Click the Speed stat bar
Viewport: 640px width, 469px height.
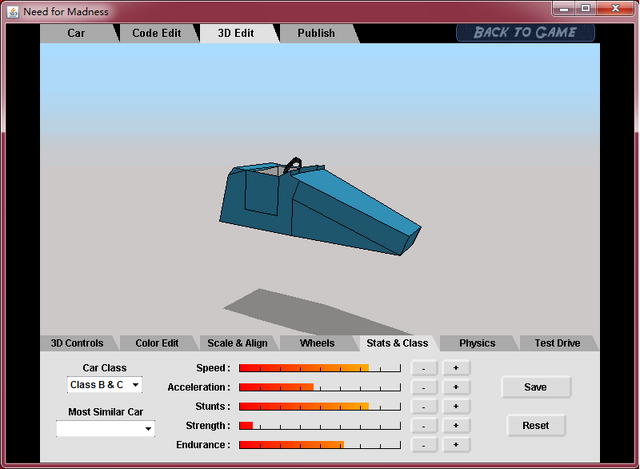(320, 368)
